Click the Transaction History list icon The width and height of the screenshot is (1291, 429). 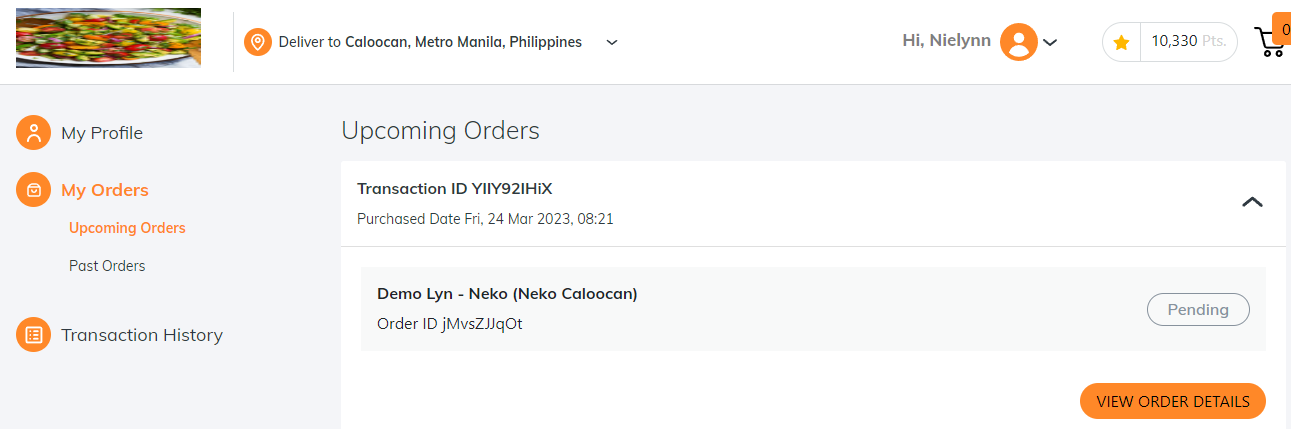(x=33, y=335)
